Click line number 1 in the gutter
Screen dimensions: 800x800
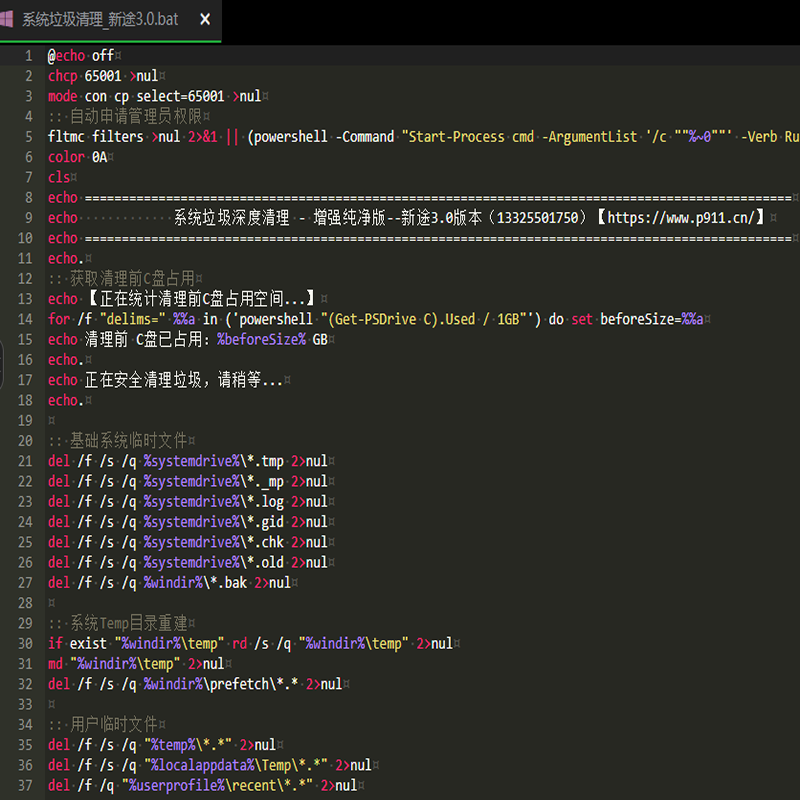coord(29,56)
